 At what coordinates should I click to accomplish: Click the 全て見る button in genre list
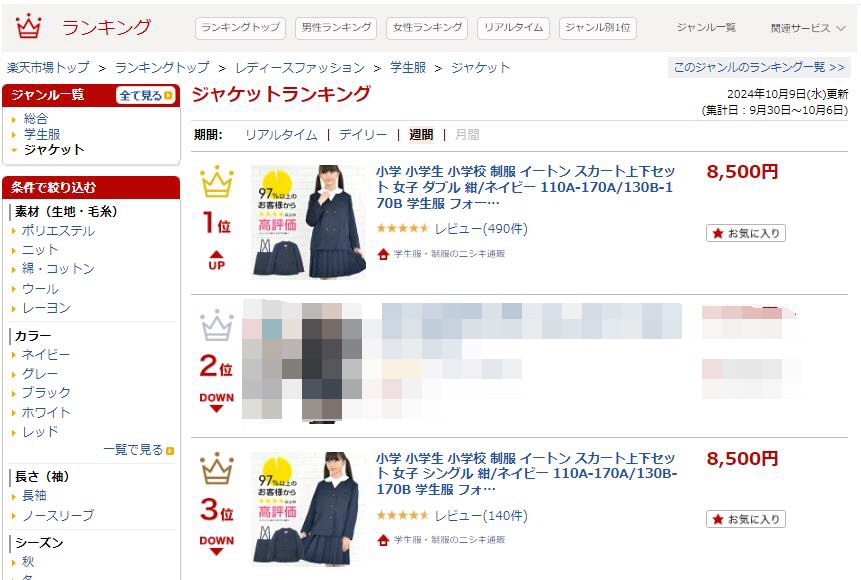click(146, 96)
